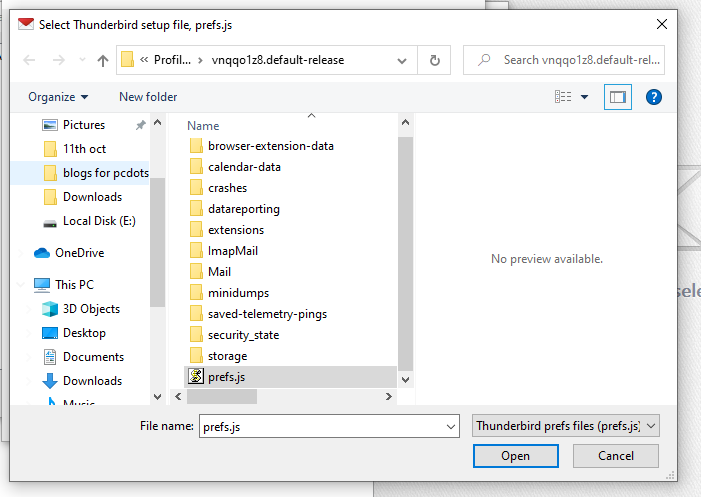Click the vnqqo1z8.default-release breadcrumb
The height and width of the screenshot is (497, 701).
coord(278,60)
